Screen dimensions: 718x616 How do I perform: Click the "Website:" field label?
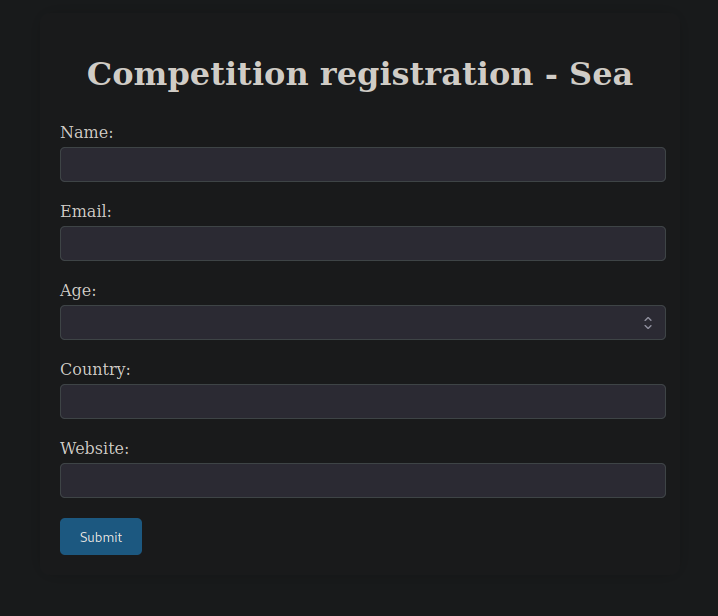click(x=95, y=449)
